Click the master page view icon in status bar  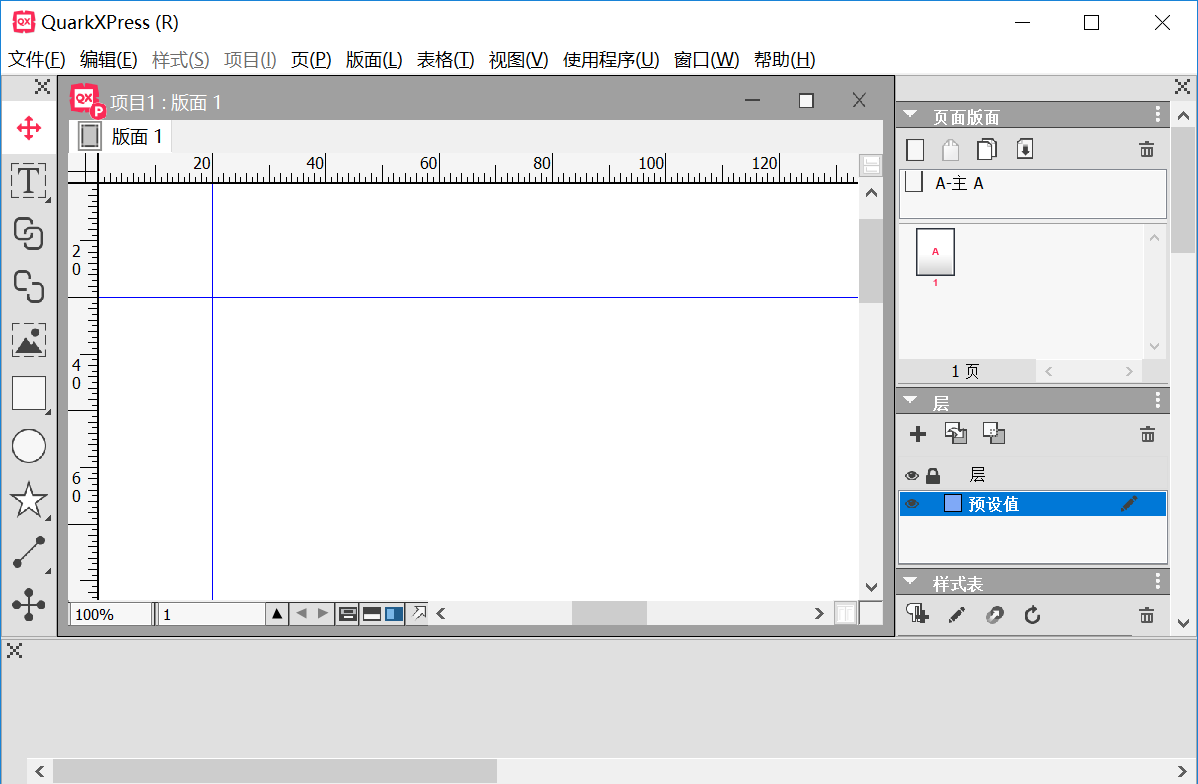click(x=348, y=614)
